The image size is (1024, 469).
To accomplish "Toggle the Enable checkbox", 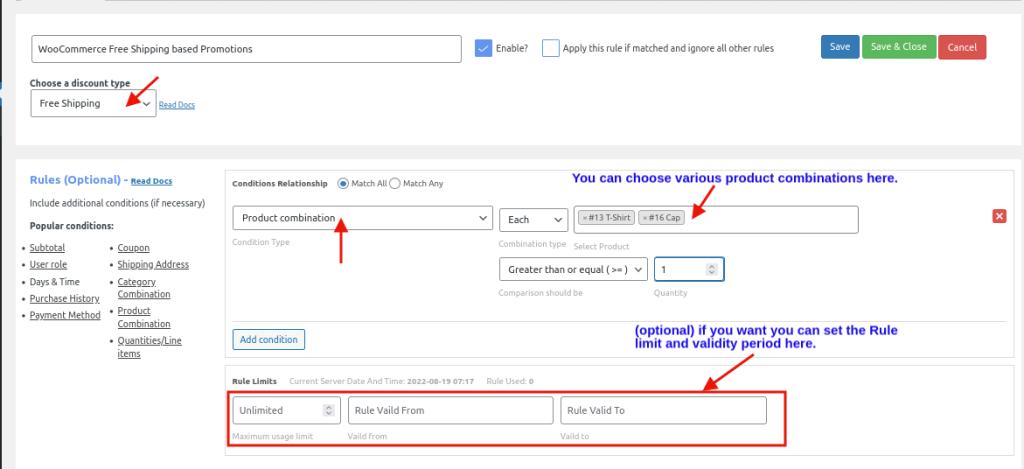I will pyautogui.click(x=483, y=48).
